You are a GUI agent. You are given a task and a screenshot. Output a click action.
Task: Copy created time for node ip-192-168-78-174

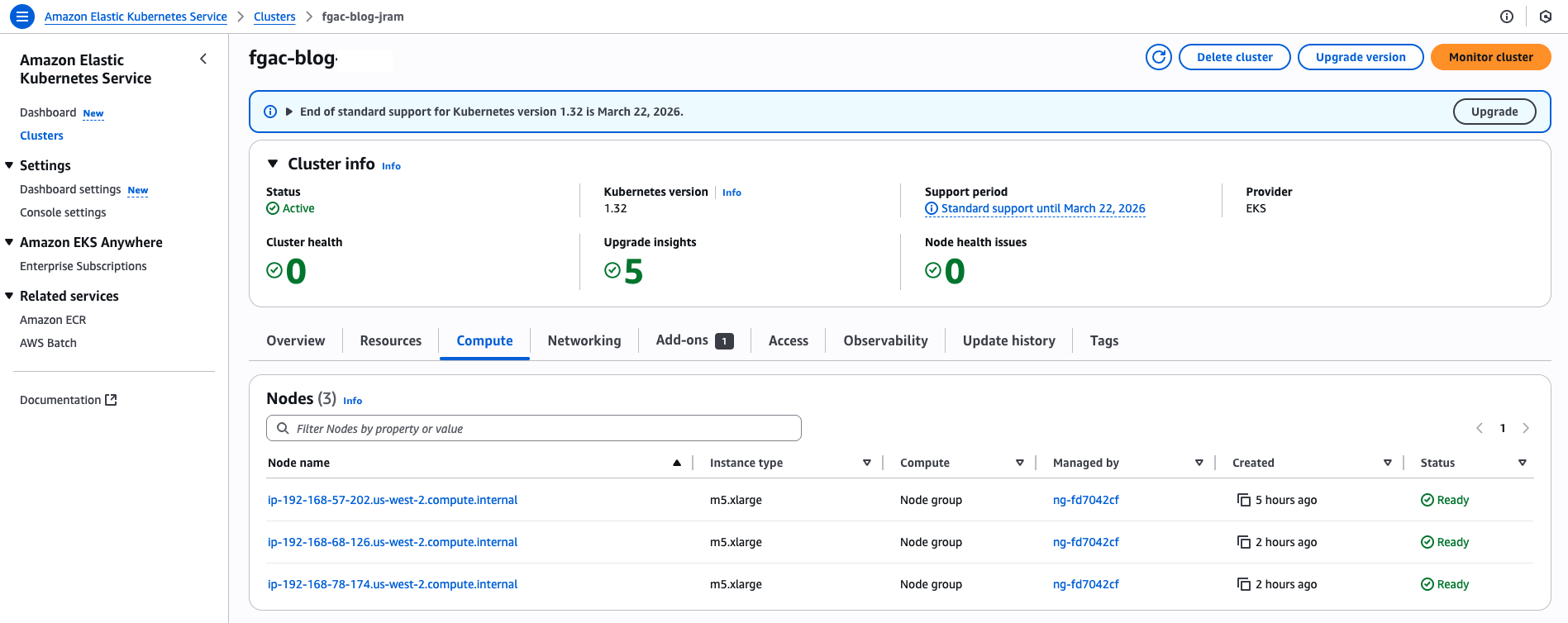click(1243, 584)
